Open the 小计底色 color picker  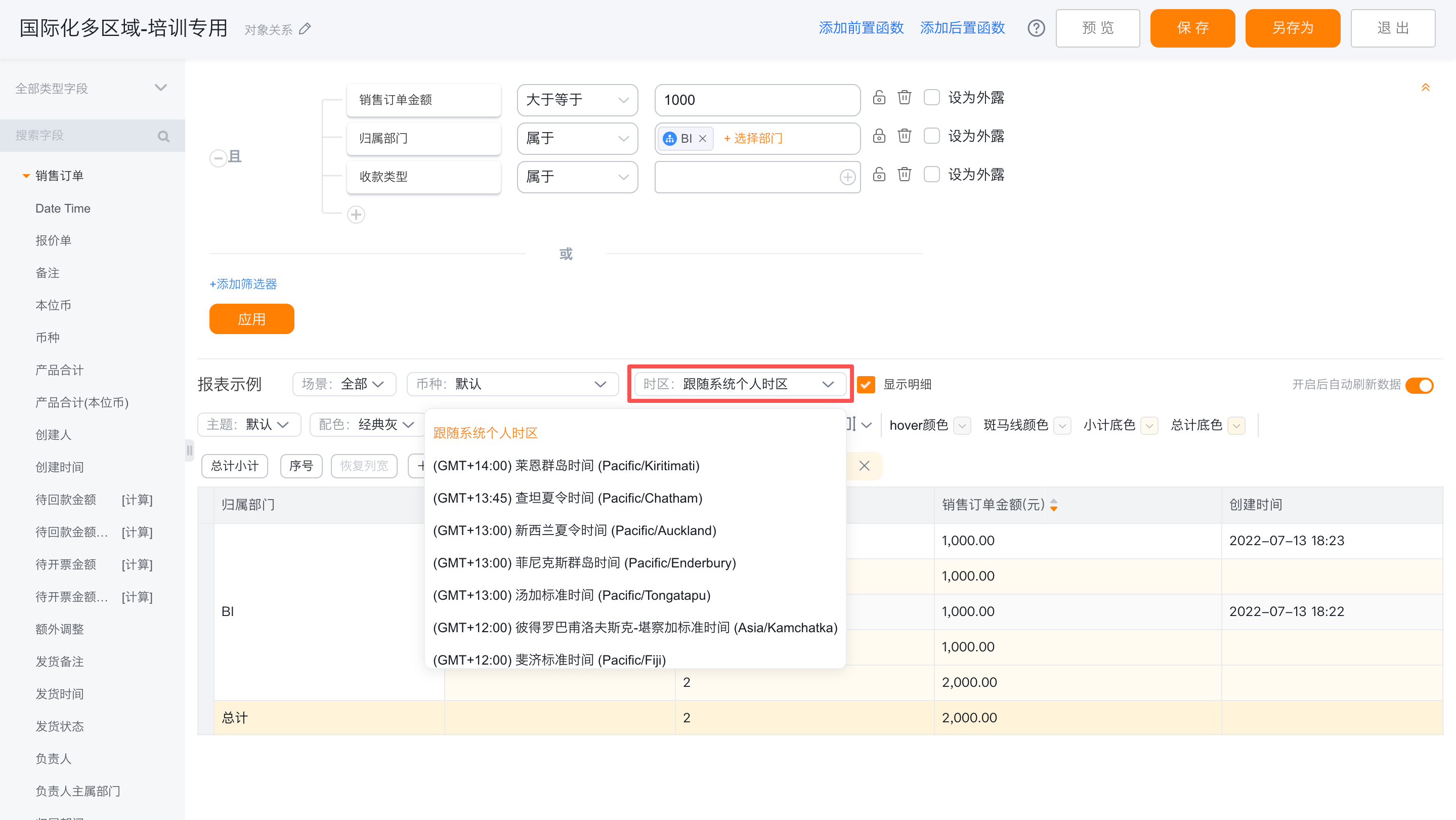1148,425
